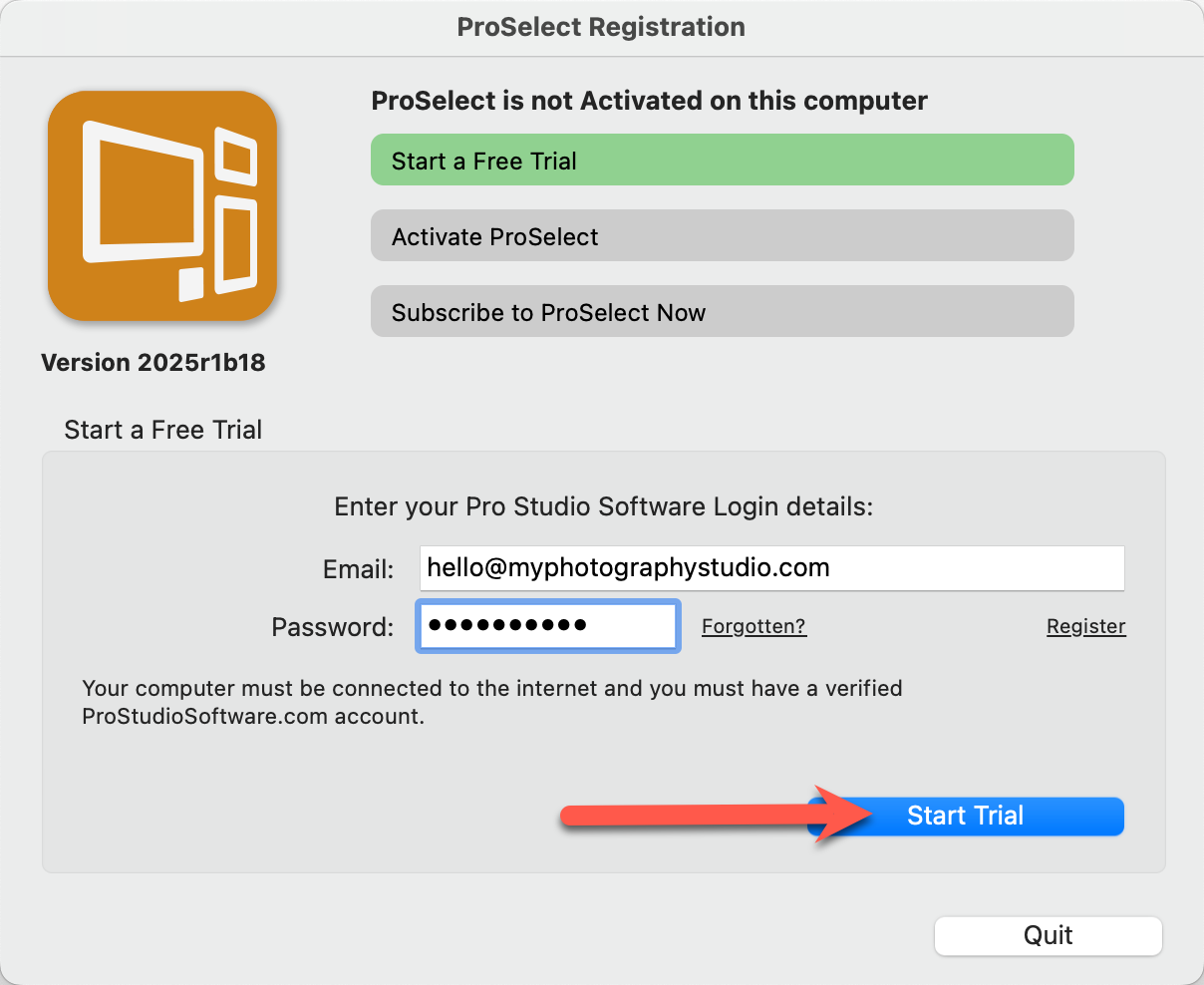Open the Subscribe to ProSelect Now option

coord(722,312)
